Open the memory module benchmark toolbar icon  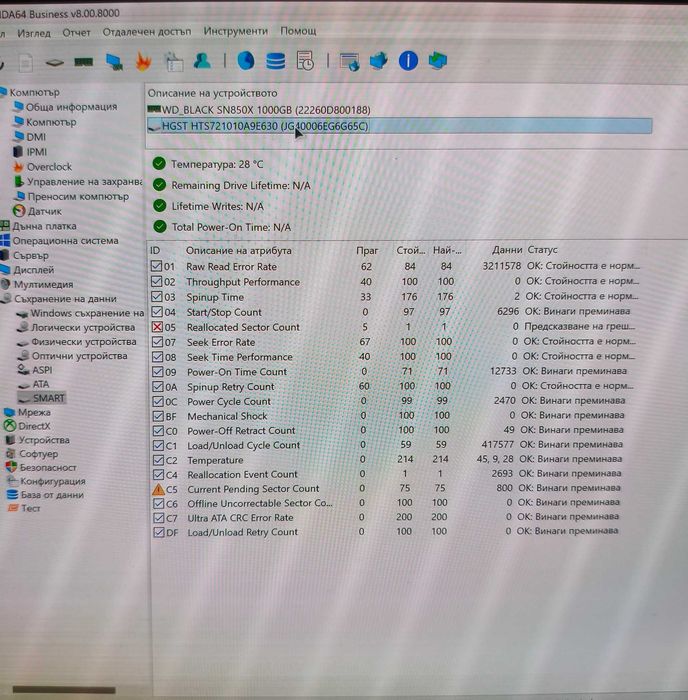click(84, 62)
